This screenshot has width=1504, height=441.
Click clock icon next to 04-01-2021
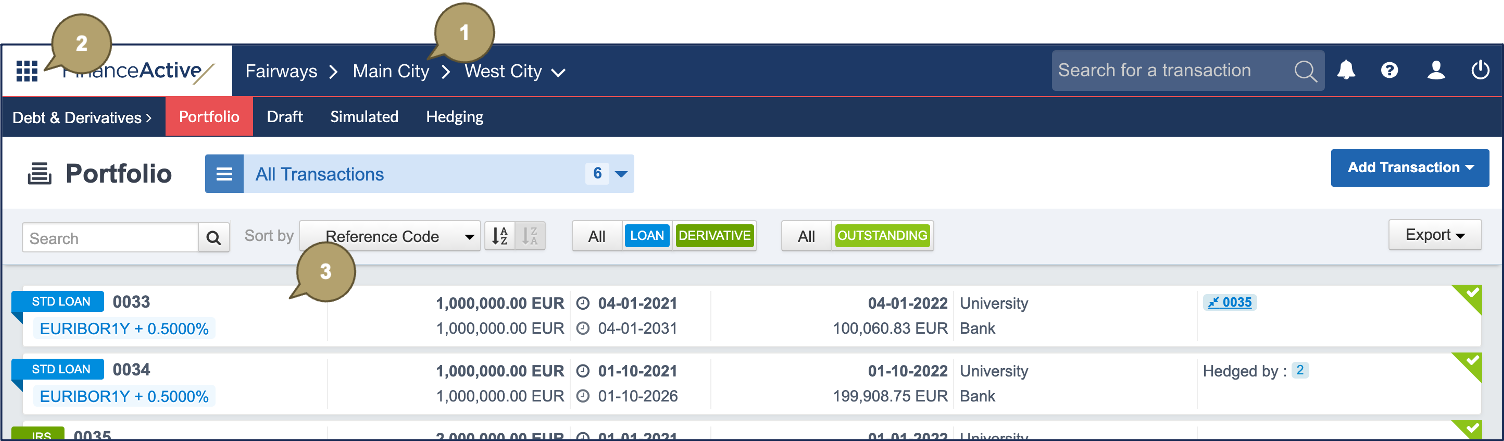[x=585, y=303]
